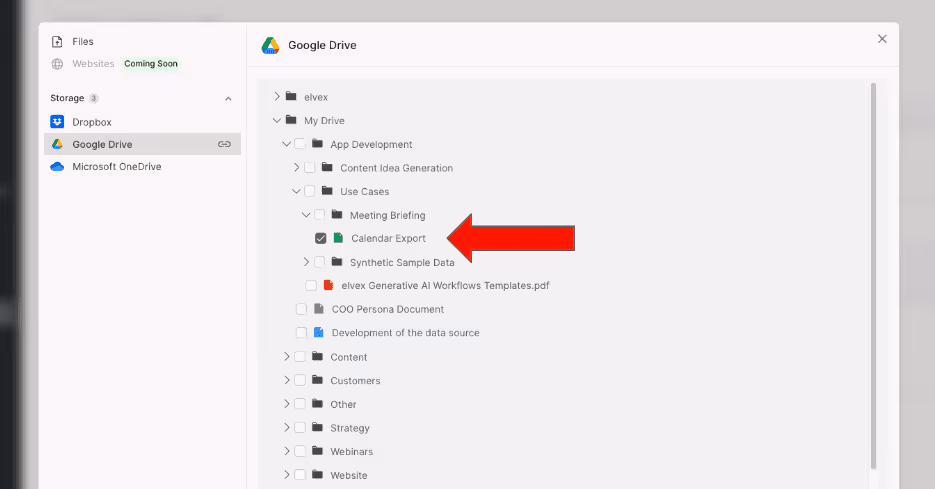
Task: Select Google Drive storage option
Action: [x=143, y=144]
